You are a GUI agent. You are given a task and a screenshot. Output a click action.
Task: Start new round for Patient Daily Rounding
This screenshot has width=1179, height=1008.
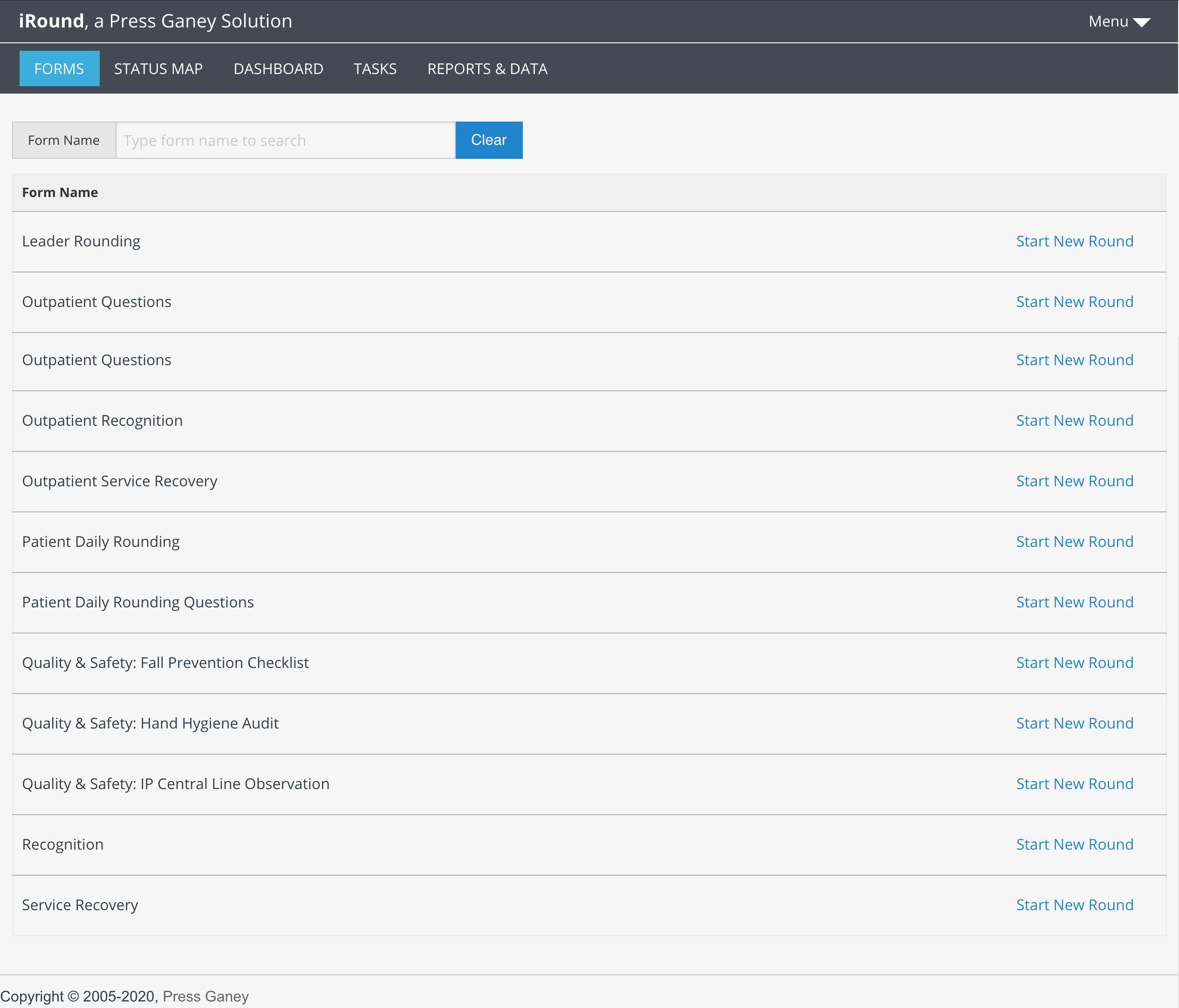pyautogui.click(x=1074, y=542)
